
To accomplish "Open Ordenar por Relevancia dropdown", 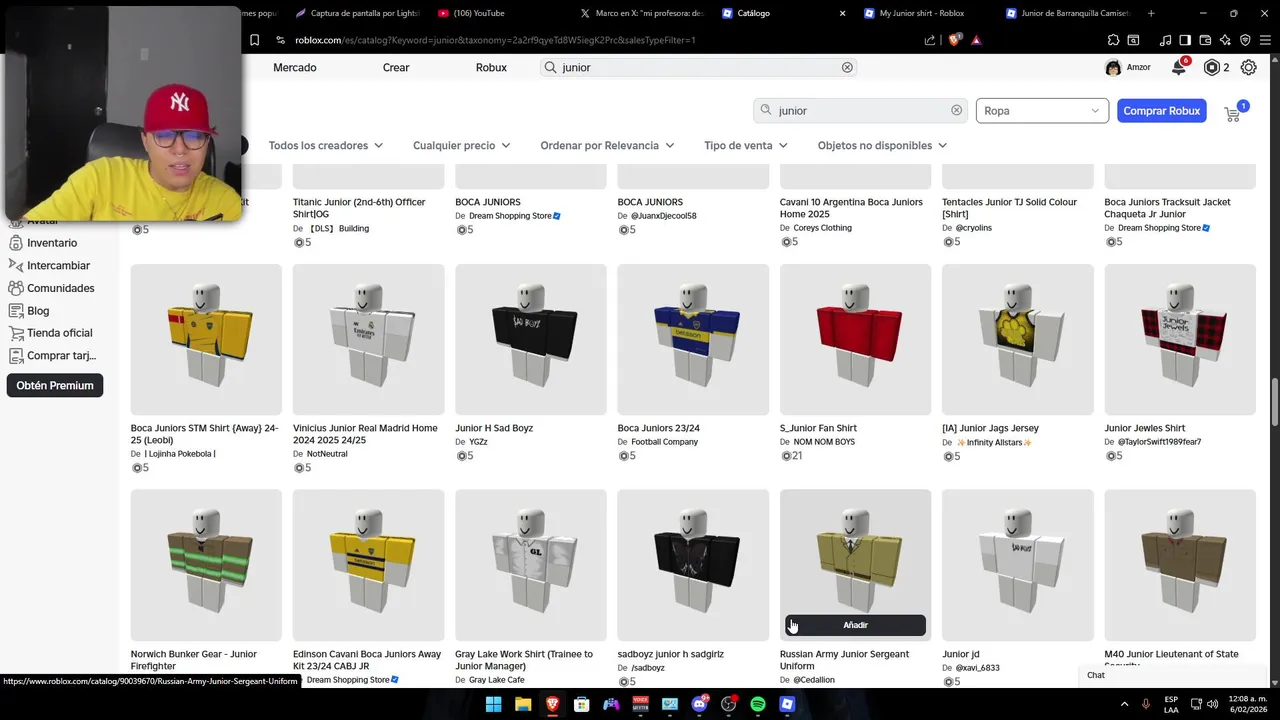I will point(607,145).
